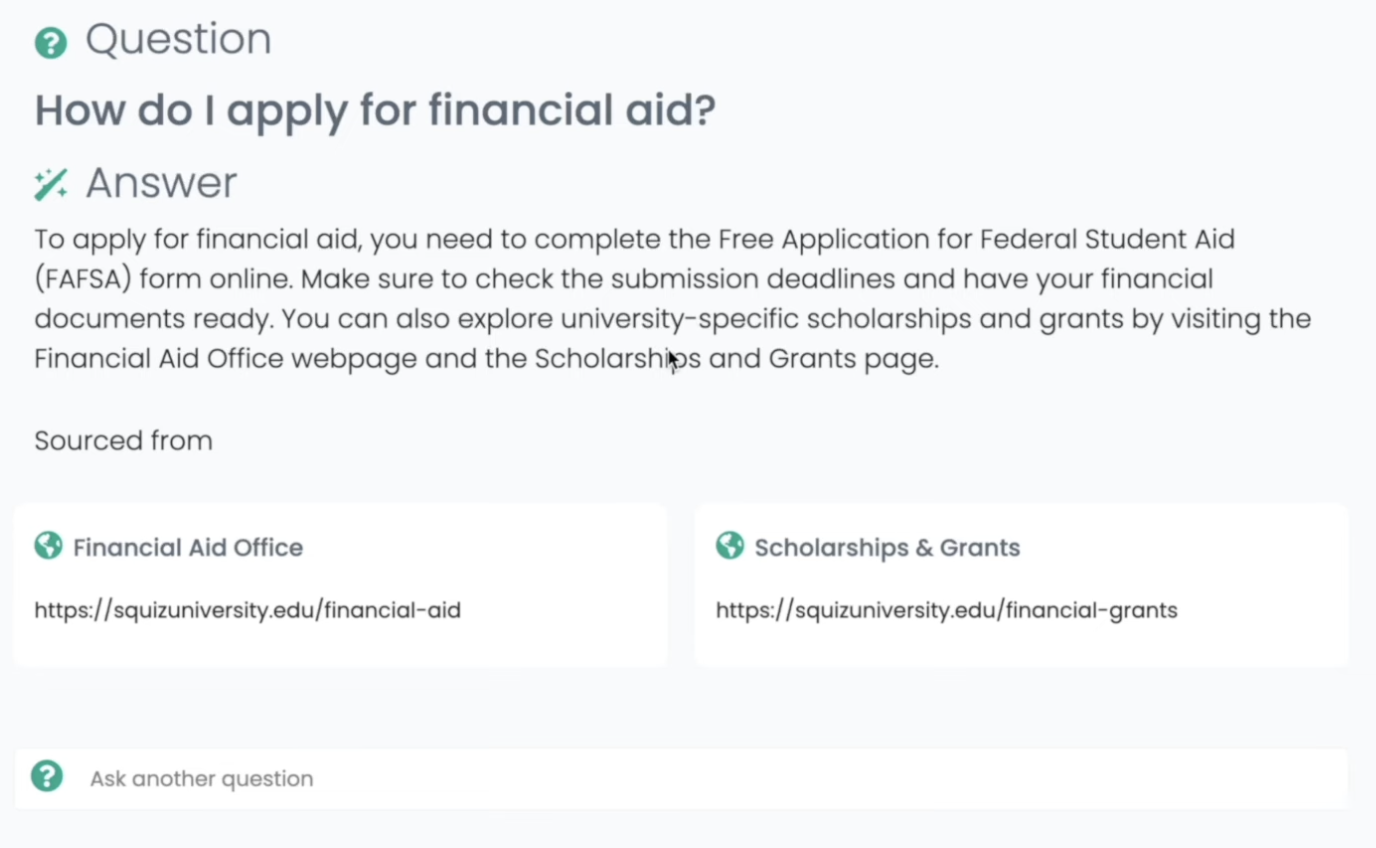Click the 'How do I apply for financial aid?' title
Screen dimensions: 1376x848
click(x=375, y=110)
